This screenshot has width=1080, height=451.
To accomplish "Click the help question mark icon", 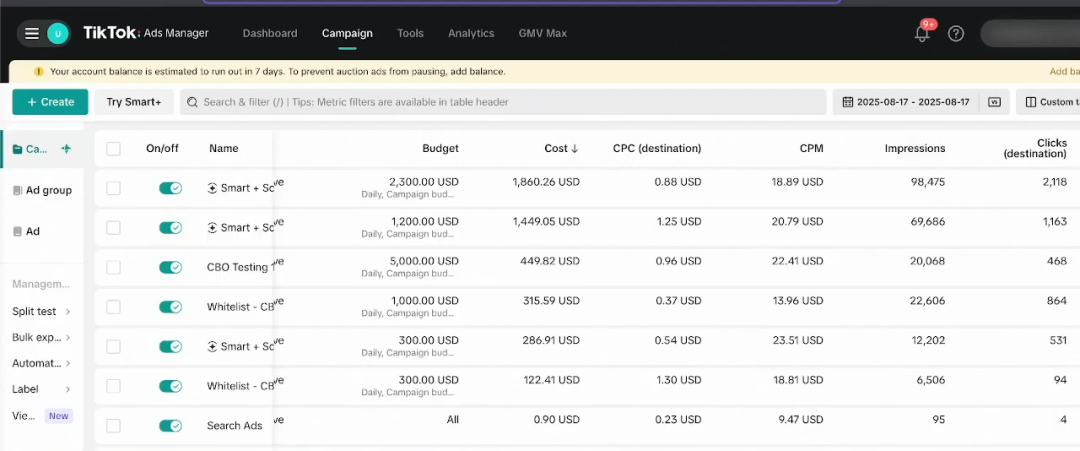I will tap(956, 34).
